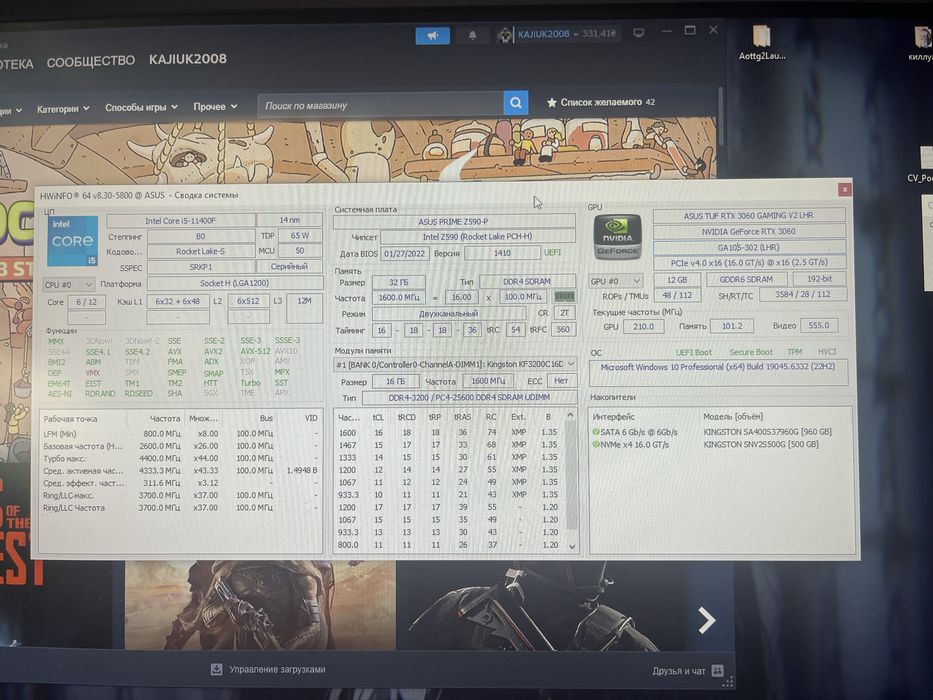Image resolution: width=933 pixels, height=700 pixels.
Task: Open Steam notifications bell
Action: (472, 35)
